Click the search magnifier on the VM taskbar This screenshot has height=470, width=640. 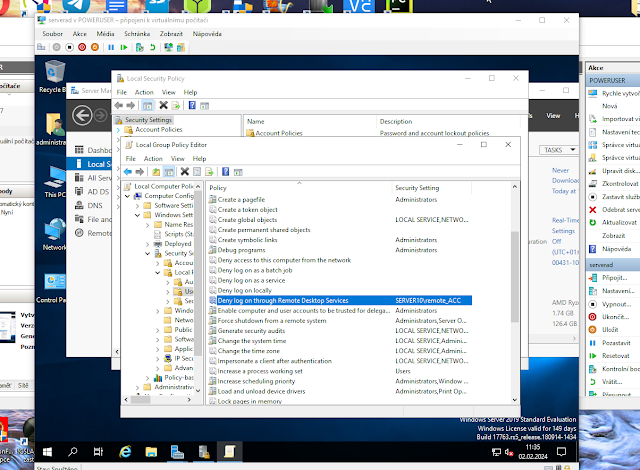pos(73,452)
